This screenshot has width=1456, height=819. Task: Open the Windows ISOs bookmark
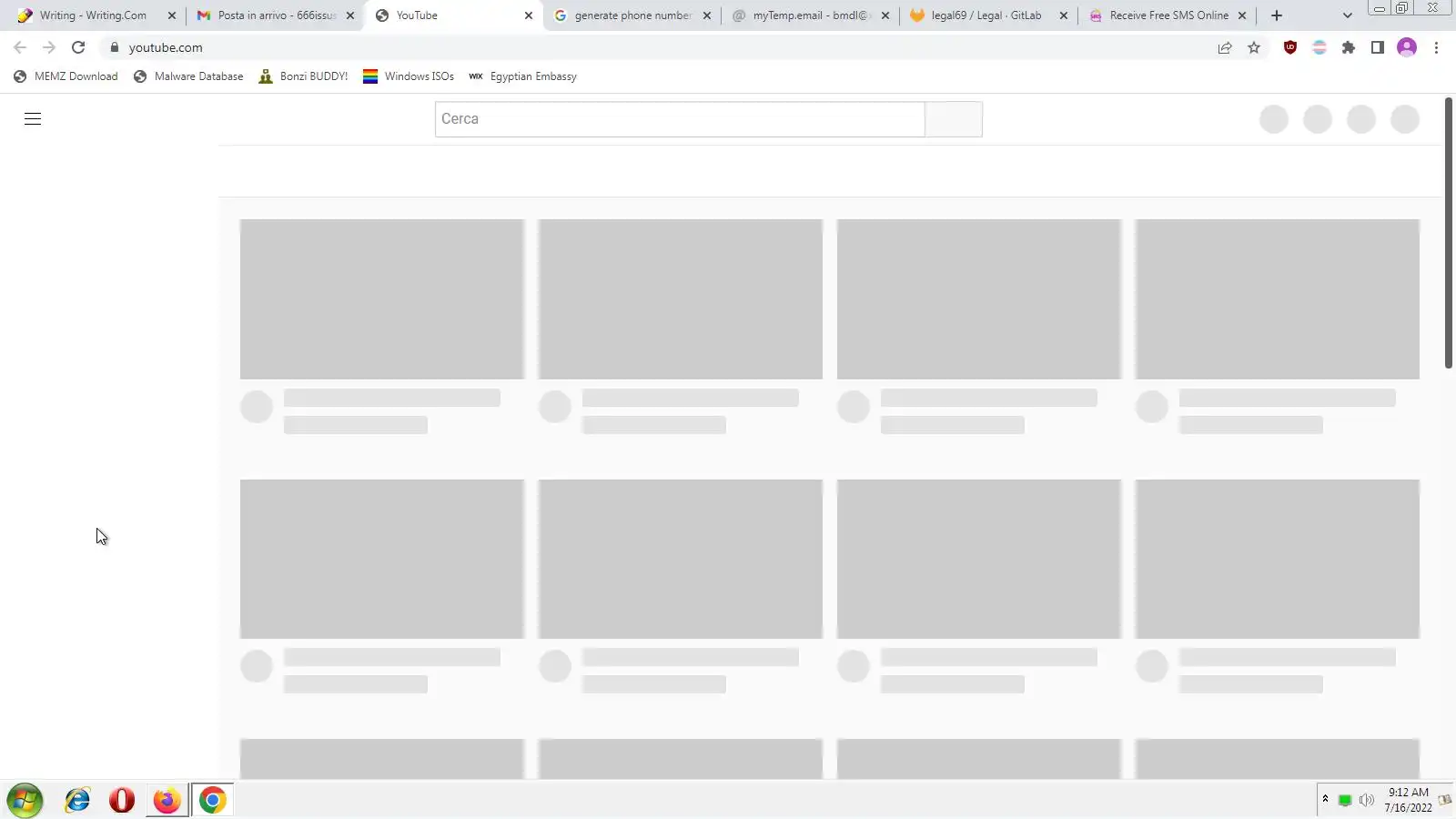pos(409,76)
